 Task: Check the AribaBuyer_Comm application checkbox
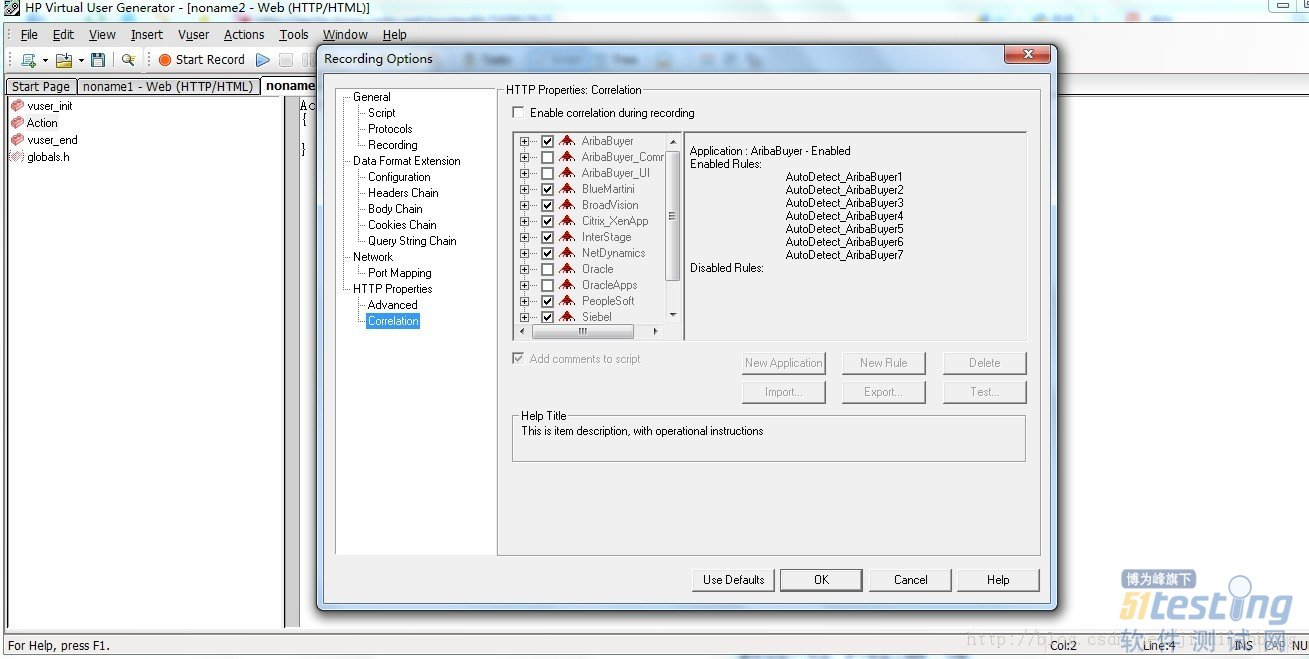tap(547, 157)
